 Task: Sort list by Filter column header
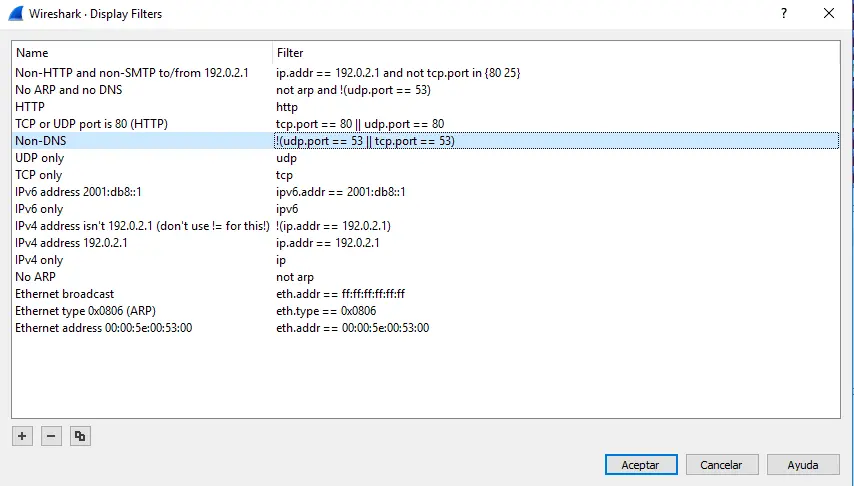point(290,53)
